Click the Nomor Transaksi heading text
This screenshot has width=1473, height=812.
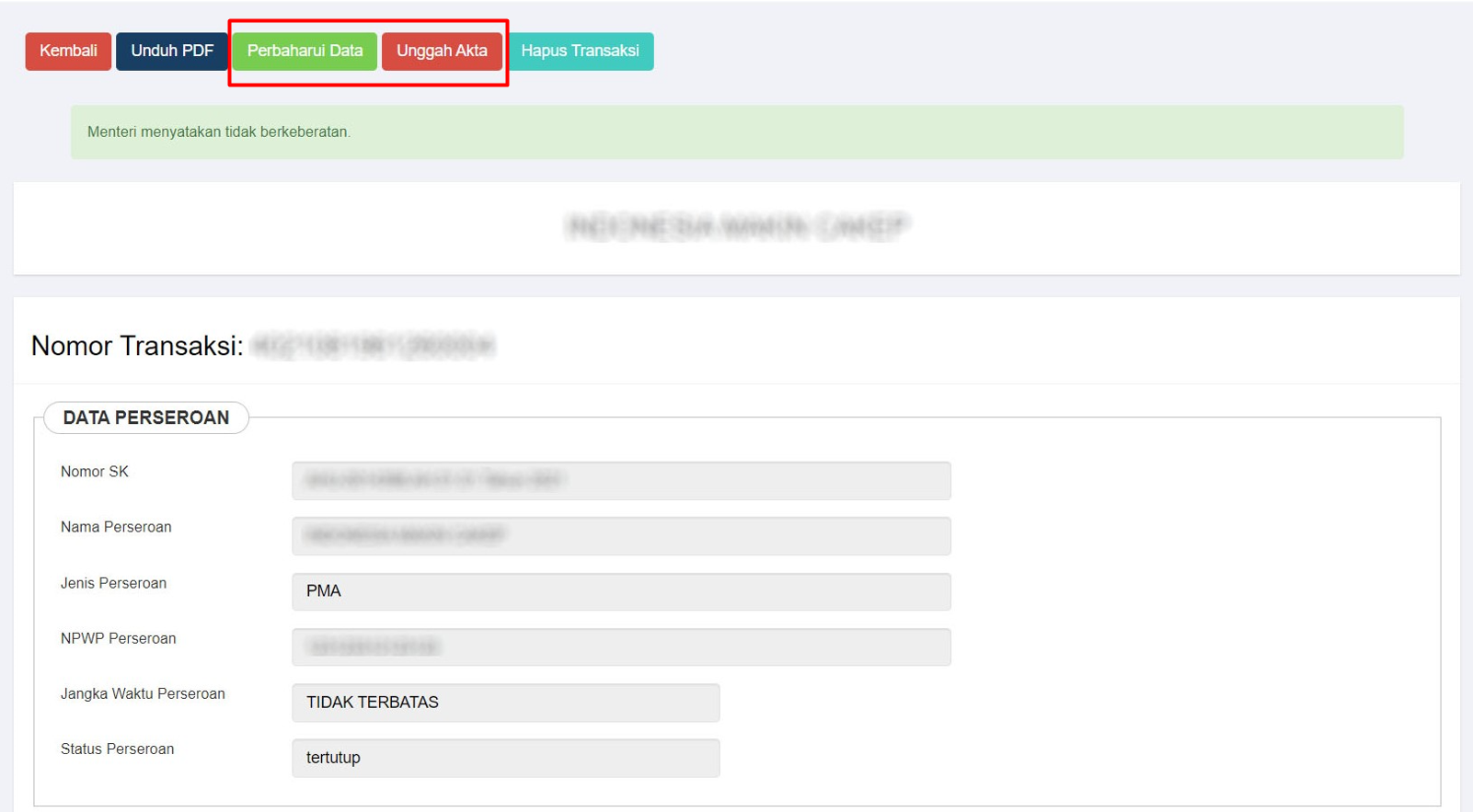tap(137, 346)
